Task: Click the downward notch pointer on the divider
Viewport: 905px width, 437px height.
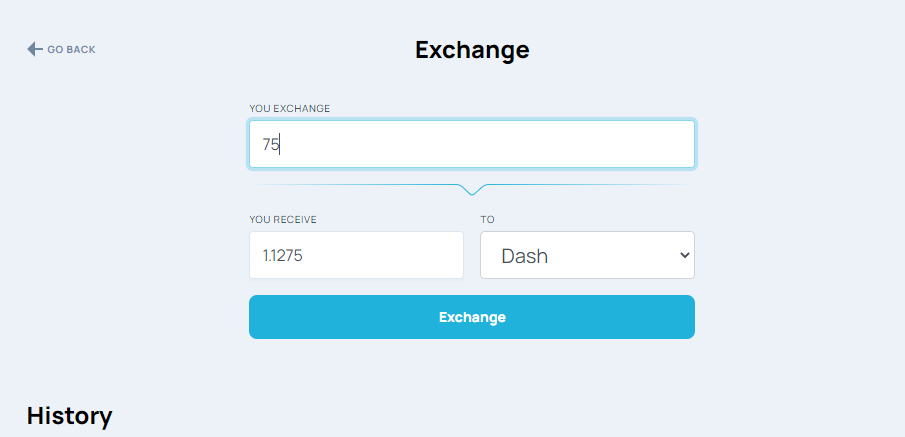Action: pos(472,189)
